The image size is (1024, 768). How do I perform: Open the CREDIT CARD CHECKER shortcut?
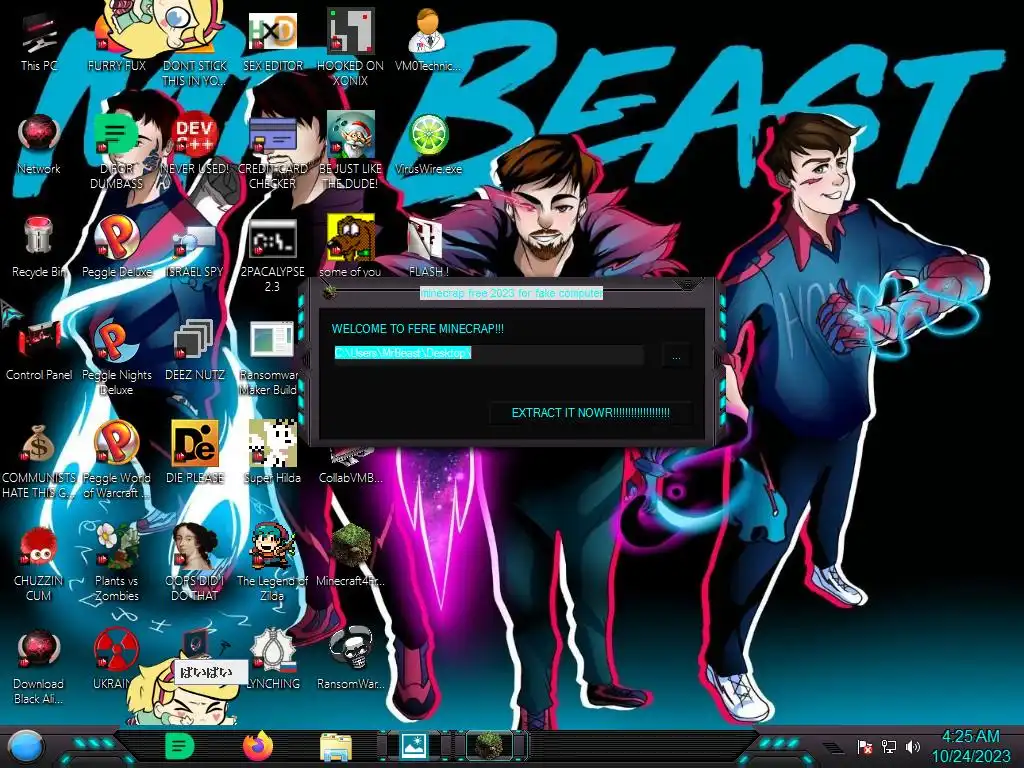[x=273, y=150]
